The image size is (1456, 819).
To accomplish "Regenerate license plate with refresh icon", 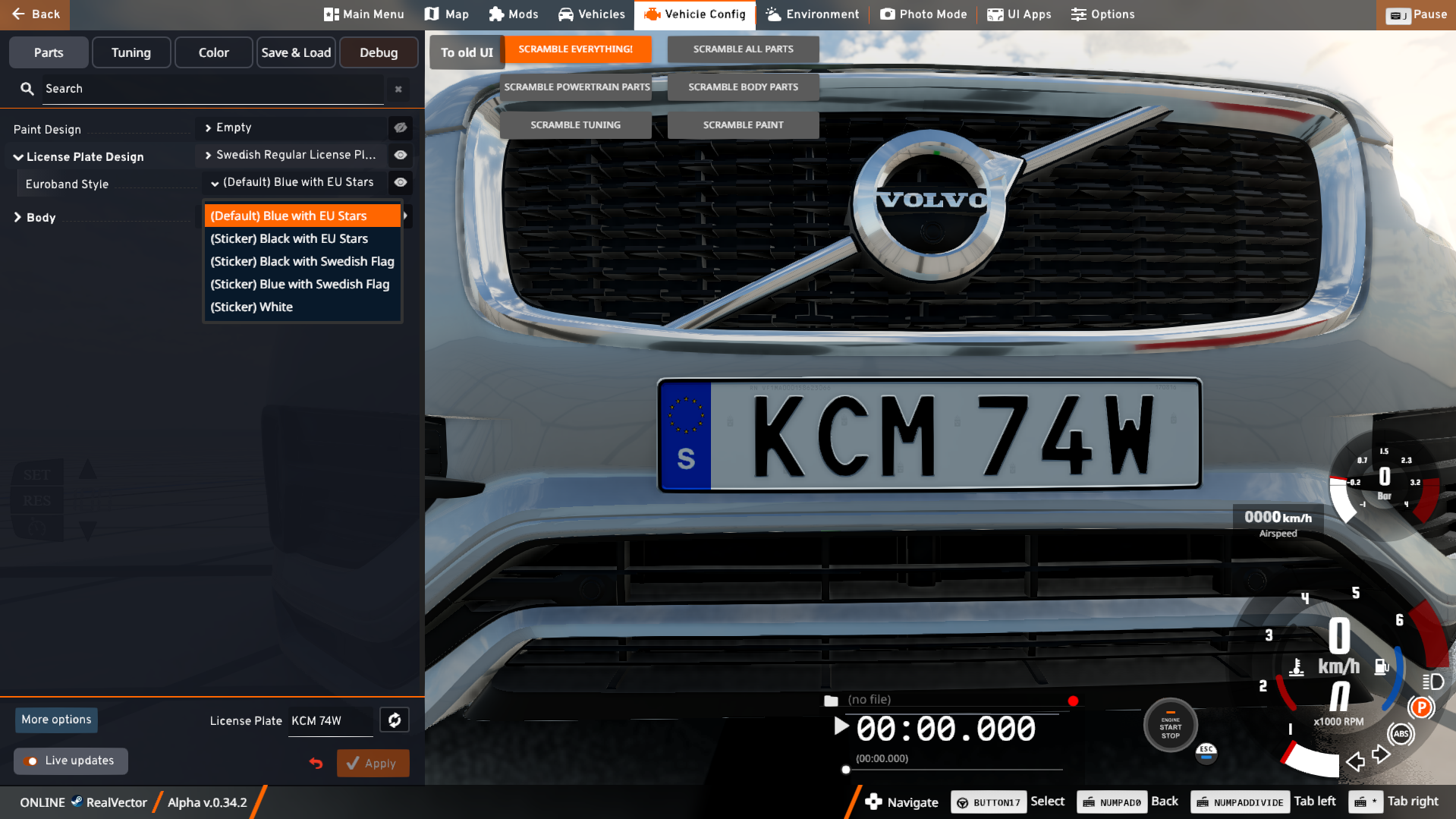I will coord(395,720).
